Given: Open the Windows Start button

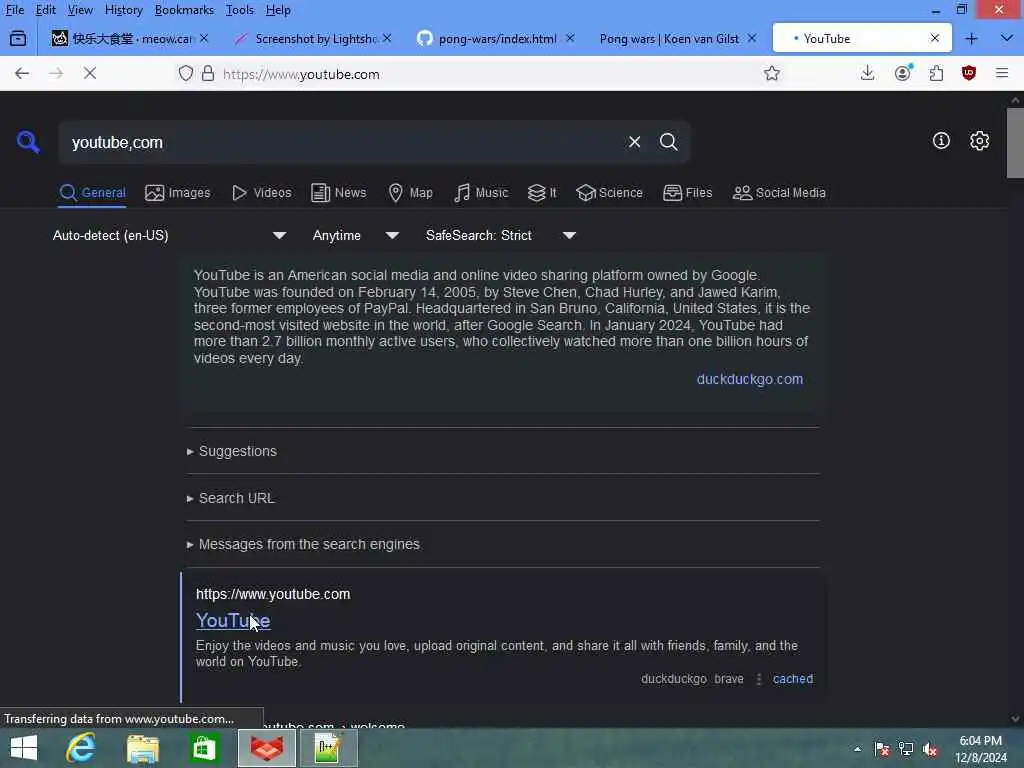Looking at the screenshot, I should [24, 748].
